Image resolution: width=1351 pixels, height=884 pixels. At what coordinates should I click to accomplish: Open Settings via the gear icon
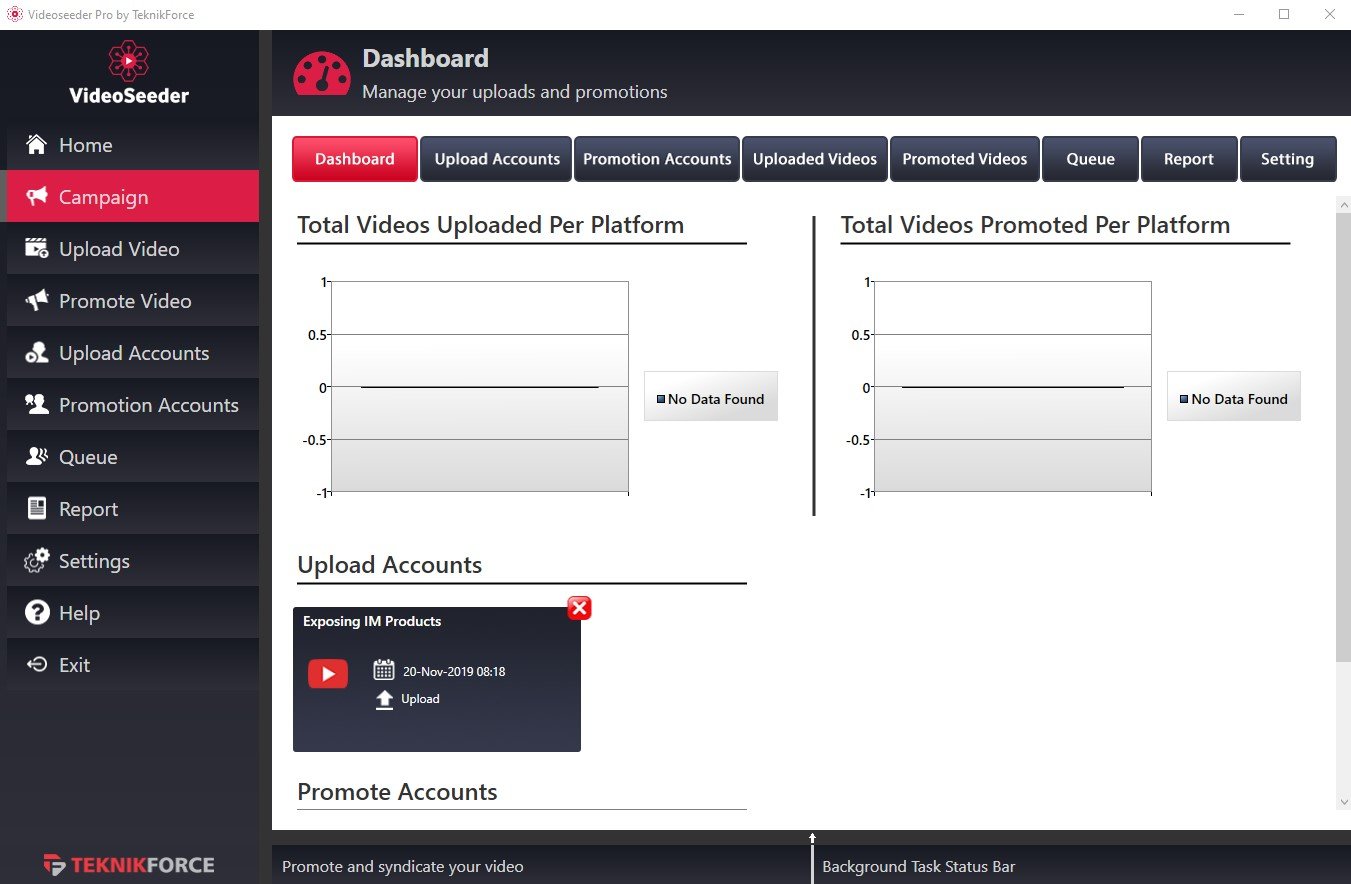[37, 561]
